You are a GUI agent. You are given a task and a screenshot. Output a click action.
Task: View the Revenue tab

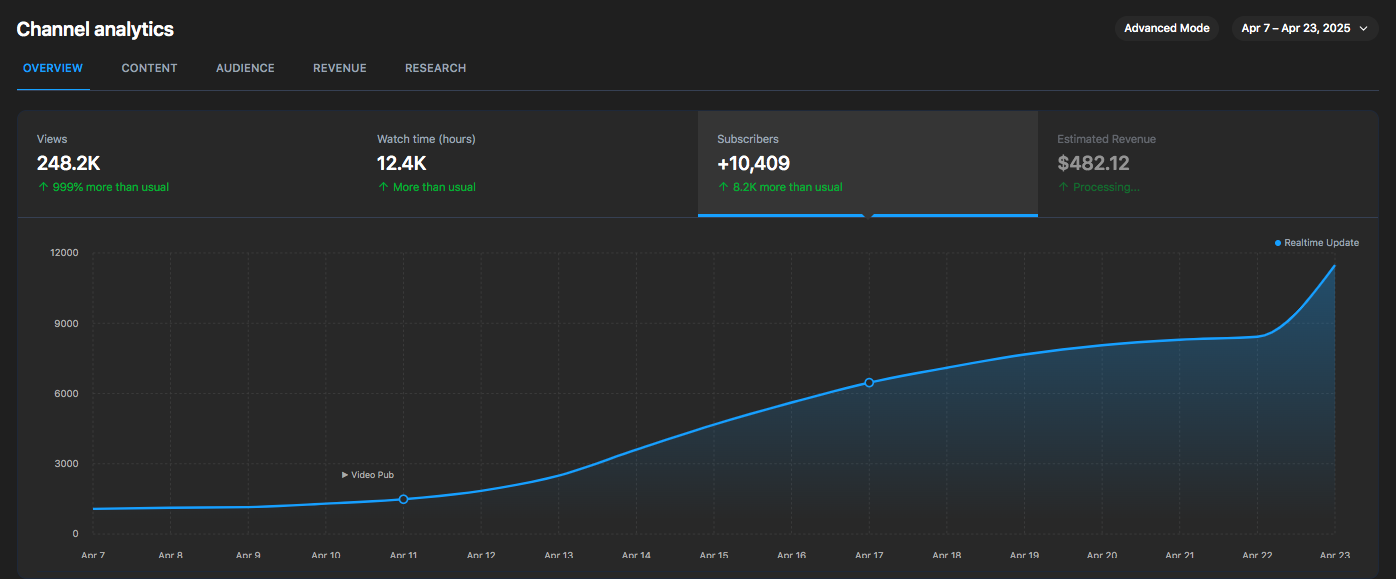[339, 68]
